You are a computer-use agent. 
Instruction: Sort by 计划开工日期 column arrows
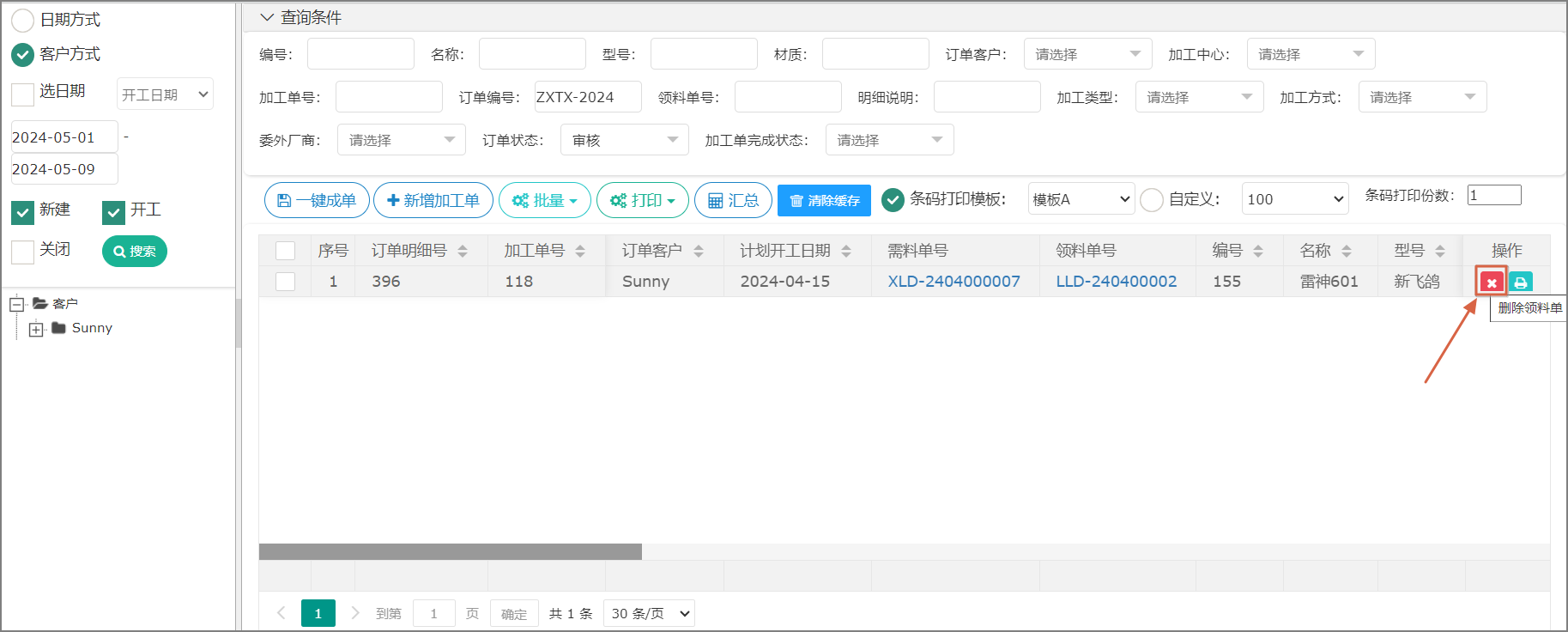pyautogui.click(x=846, y=251)
